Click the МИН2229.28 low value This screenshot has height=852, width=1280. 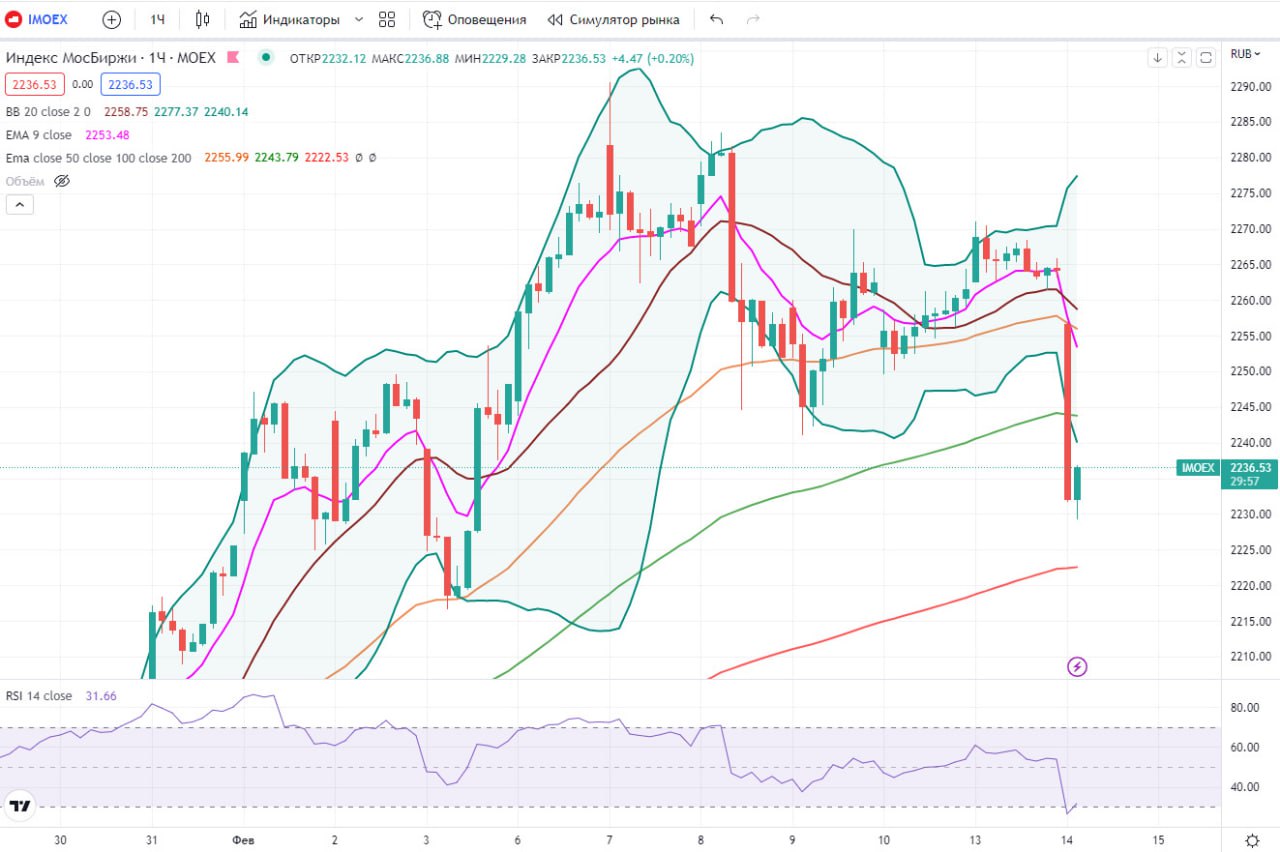pos(491,58)
